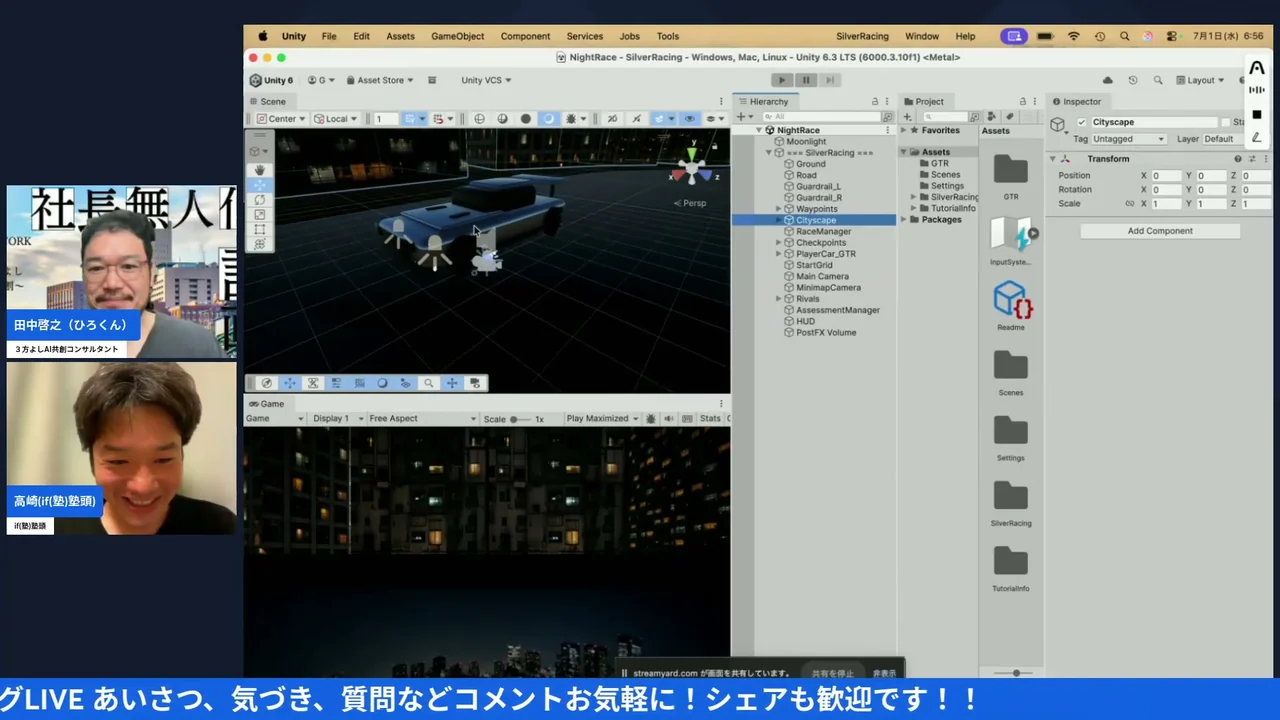
Task: Click the scene orientation gizmo
Action: click(x=692, y=166)
